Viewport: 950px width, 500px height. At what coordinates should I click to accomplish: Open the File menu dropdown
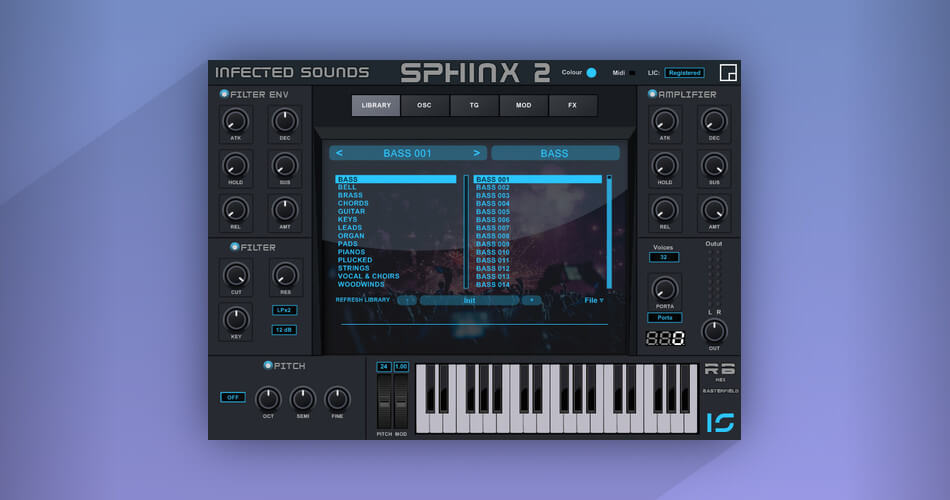(x=594, y=300)
